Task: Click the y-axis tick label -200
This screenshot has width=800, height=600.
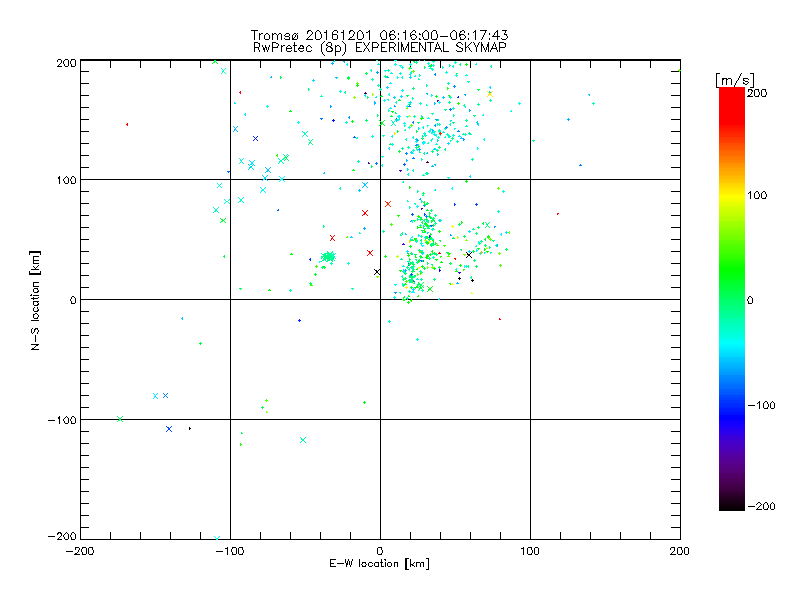Action: [62, 536]
